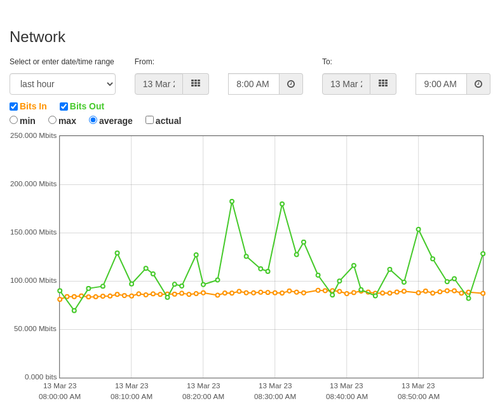Screen dimensions: 500x403
Task: Open the From time clock picker icon
Action: click(291, 84)
